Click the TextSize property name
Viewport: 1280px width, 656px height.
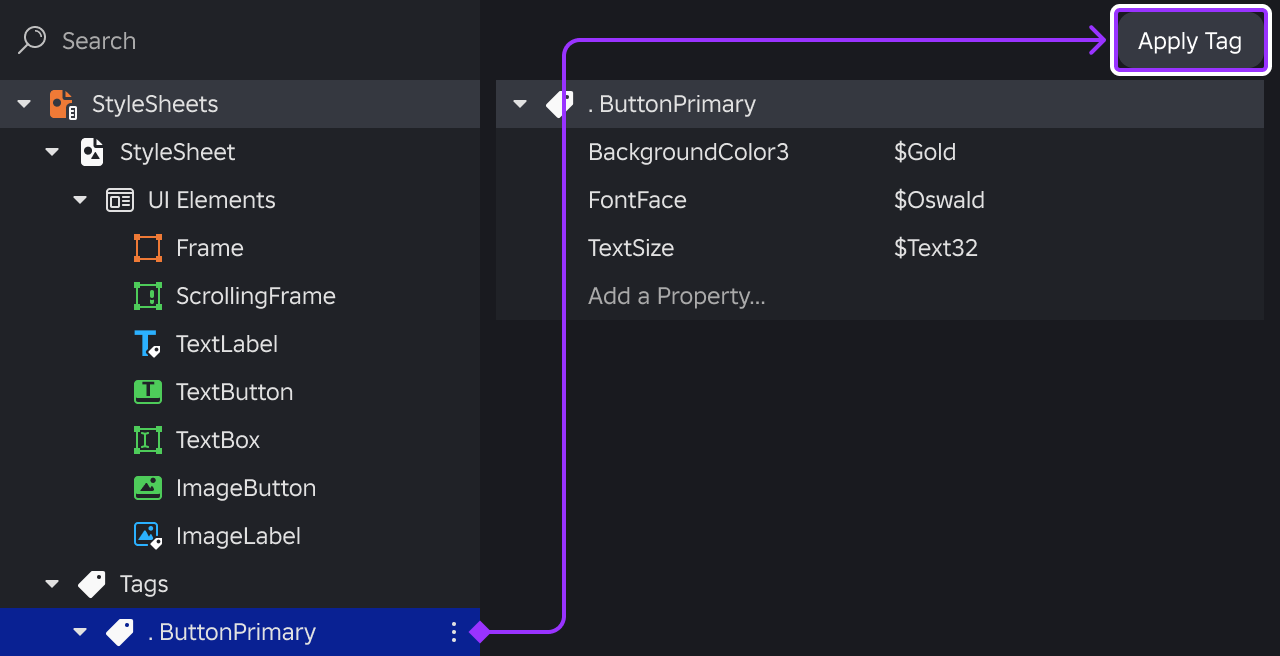point(631,248)
